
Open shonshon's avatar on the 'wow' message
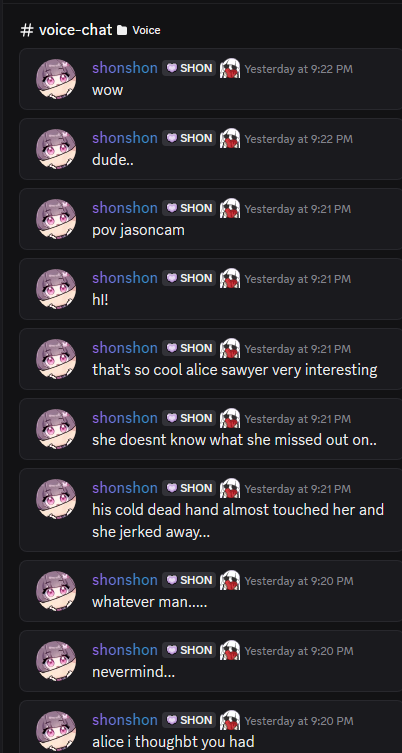56,79
